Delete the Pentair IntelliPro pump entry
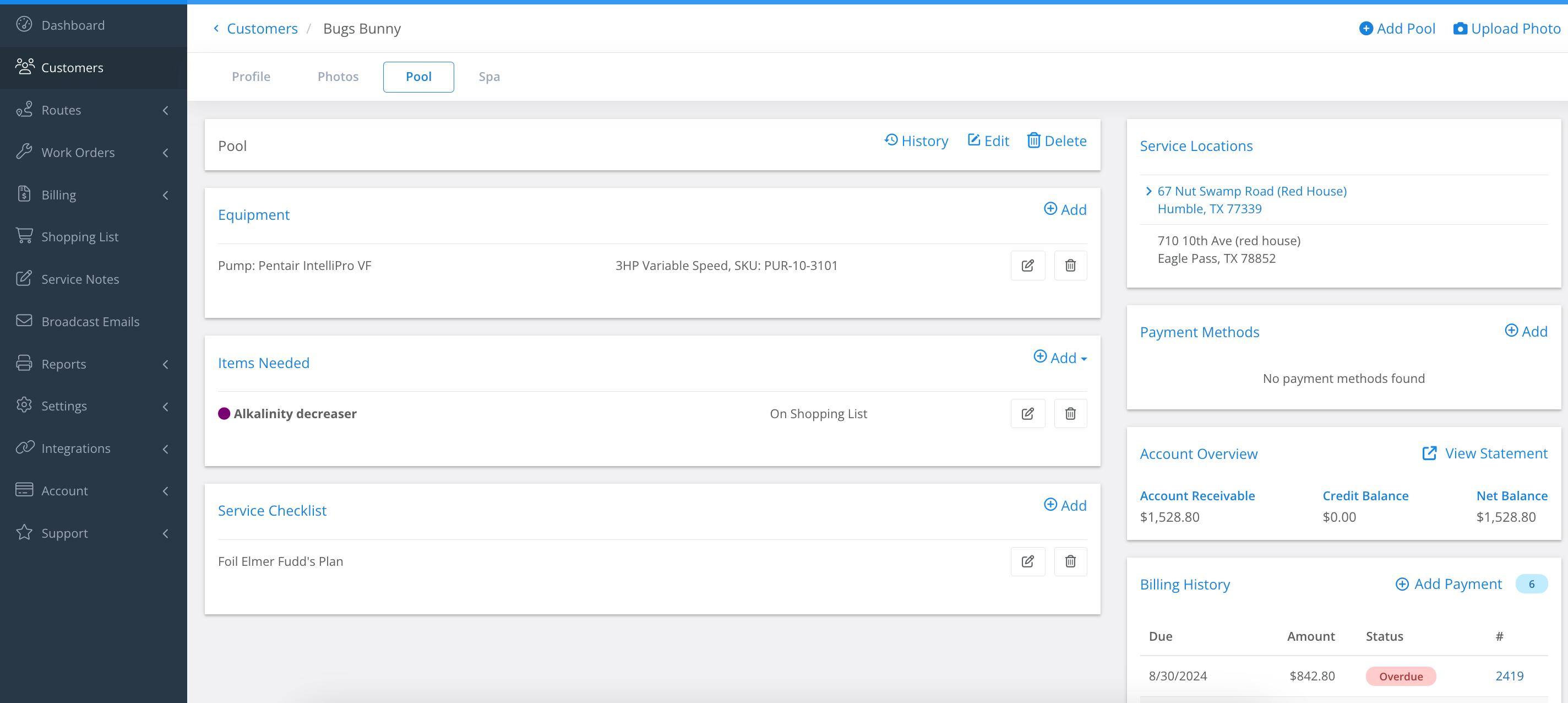This screenshot has height=703, width=1568. [x=1070, y=266]
